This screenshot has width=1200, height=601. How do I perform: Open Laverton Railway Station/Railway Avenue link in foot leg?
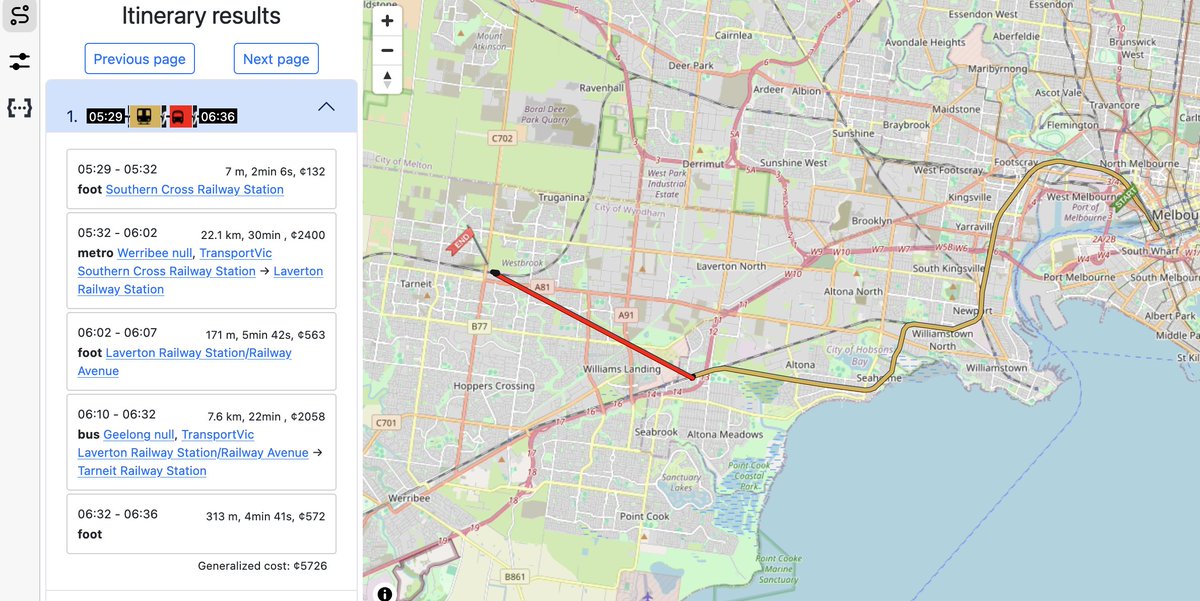click(185, 362)
